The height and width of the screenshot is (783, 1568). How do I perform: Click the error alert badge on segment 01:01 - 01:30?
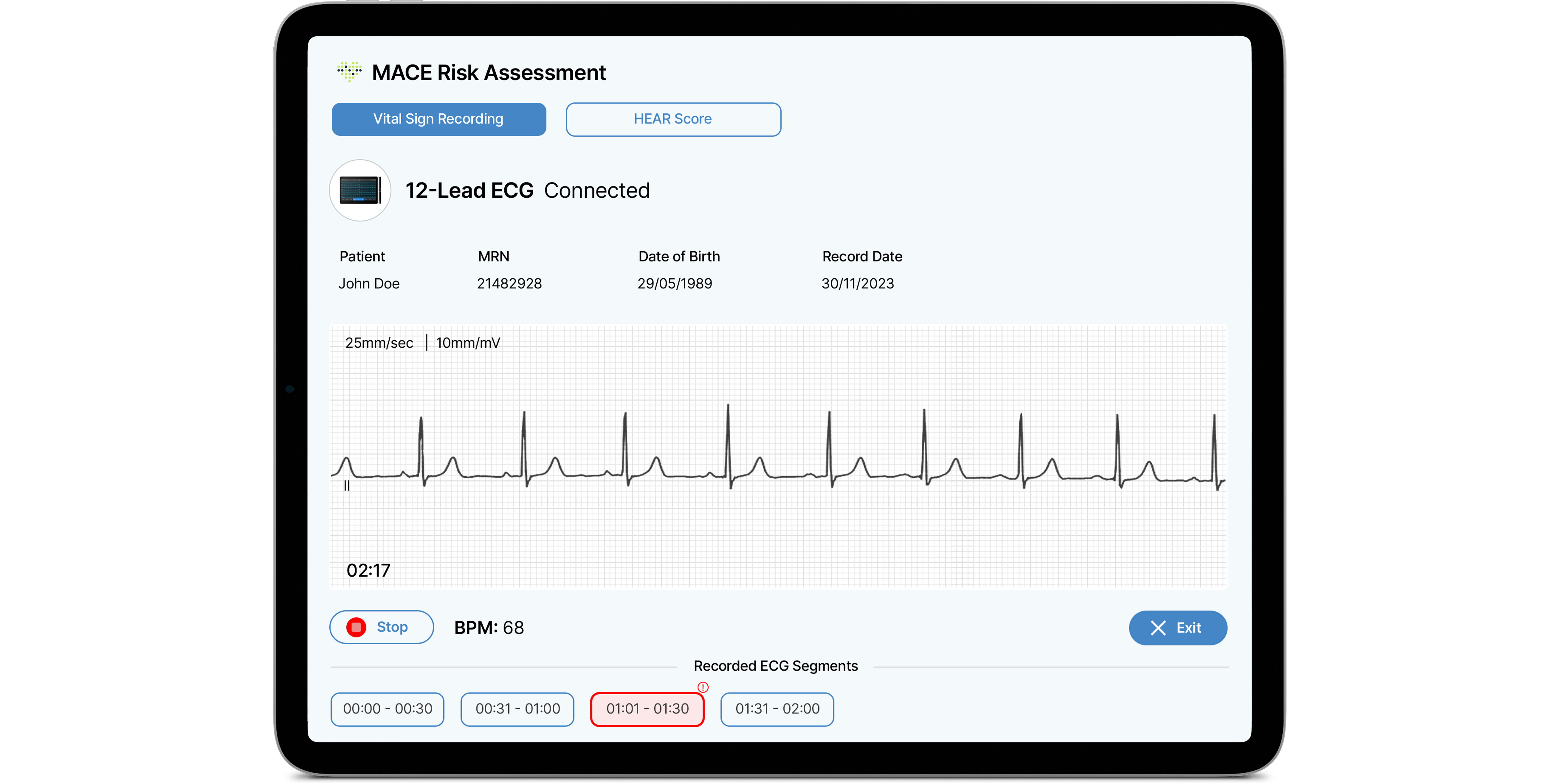(704, 687)
